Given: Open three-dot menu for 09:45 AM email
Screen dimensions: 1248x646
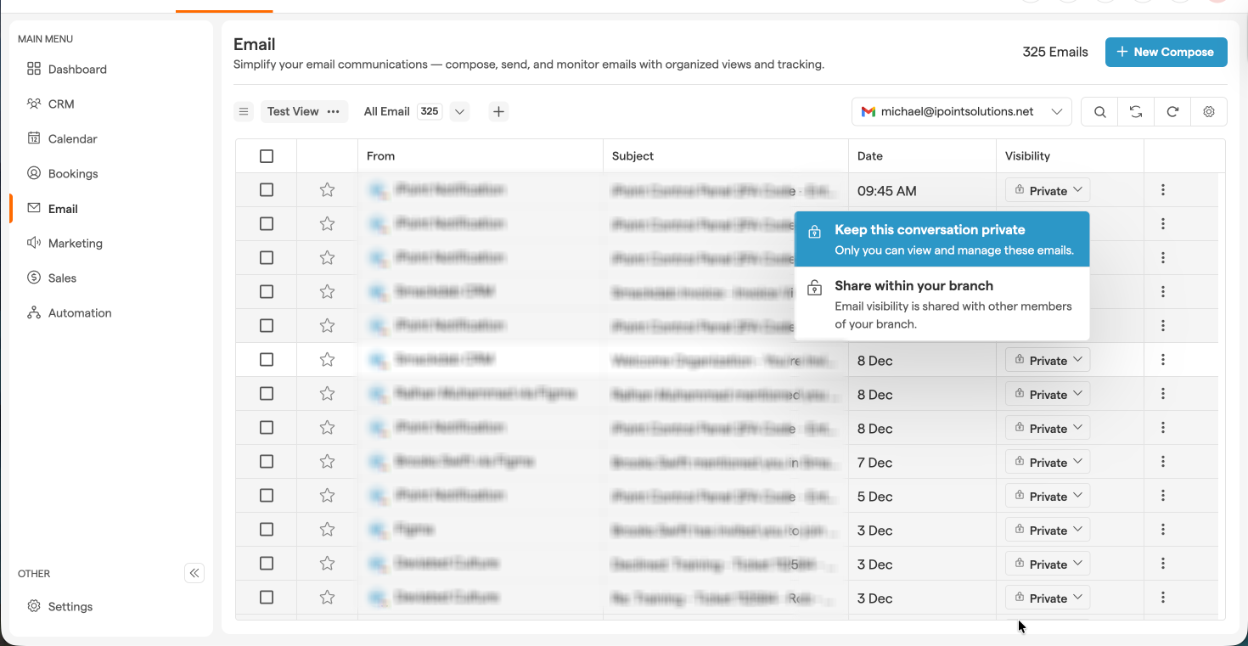Looking at the screenshot, I should (x=1163, y=190).
